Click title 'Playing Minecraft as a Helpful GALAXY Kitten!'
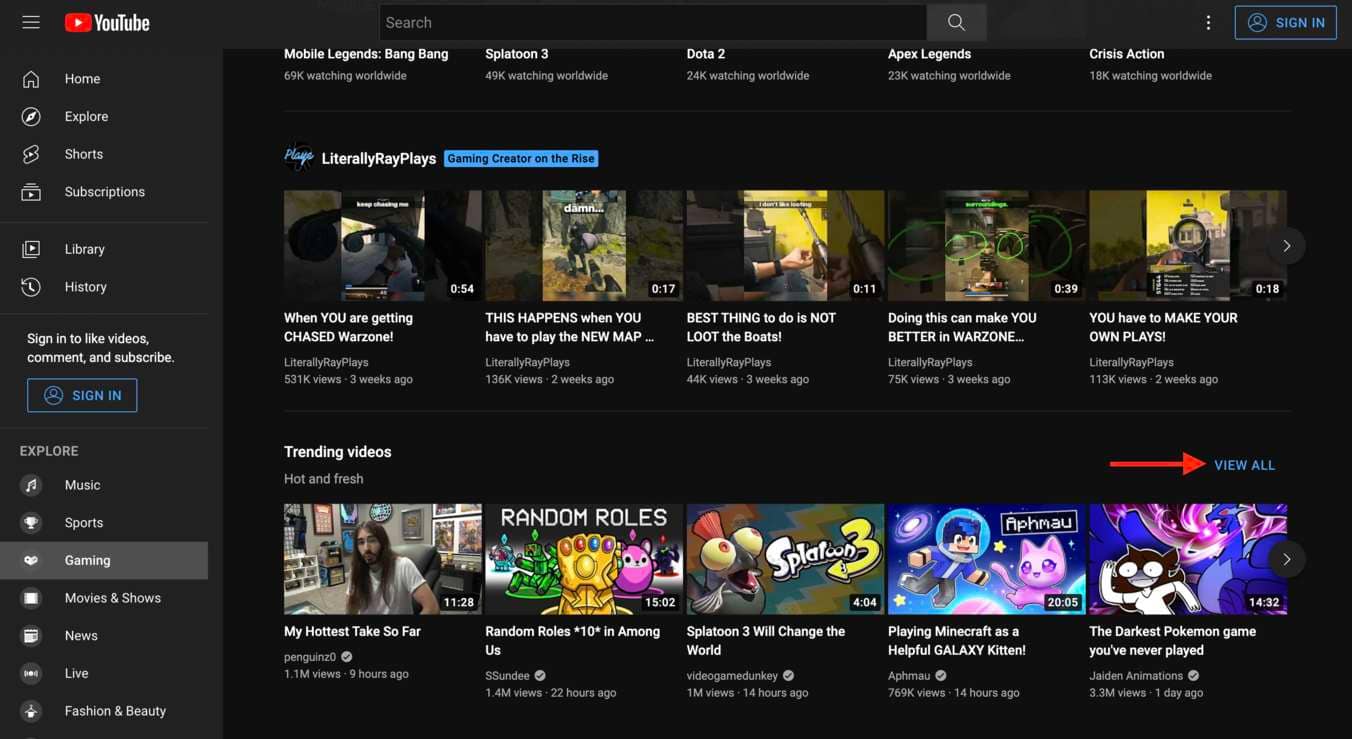The height and width of the screenshot is (739, 1352). click(957, 641)
